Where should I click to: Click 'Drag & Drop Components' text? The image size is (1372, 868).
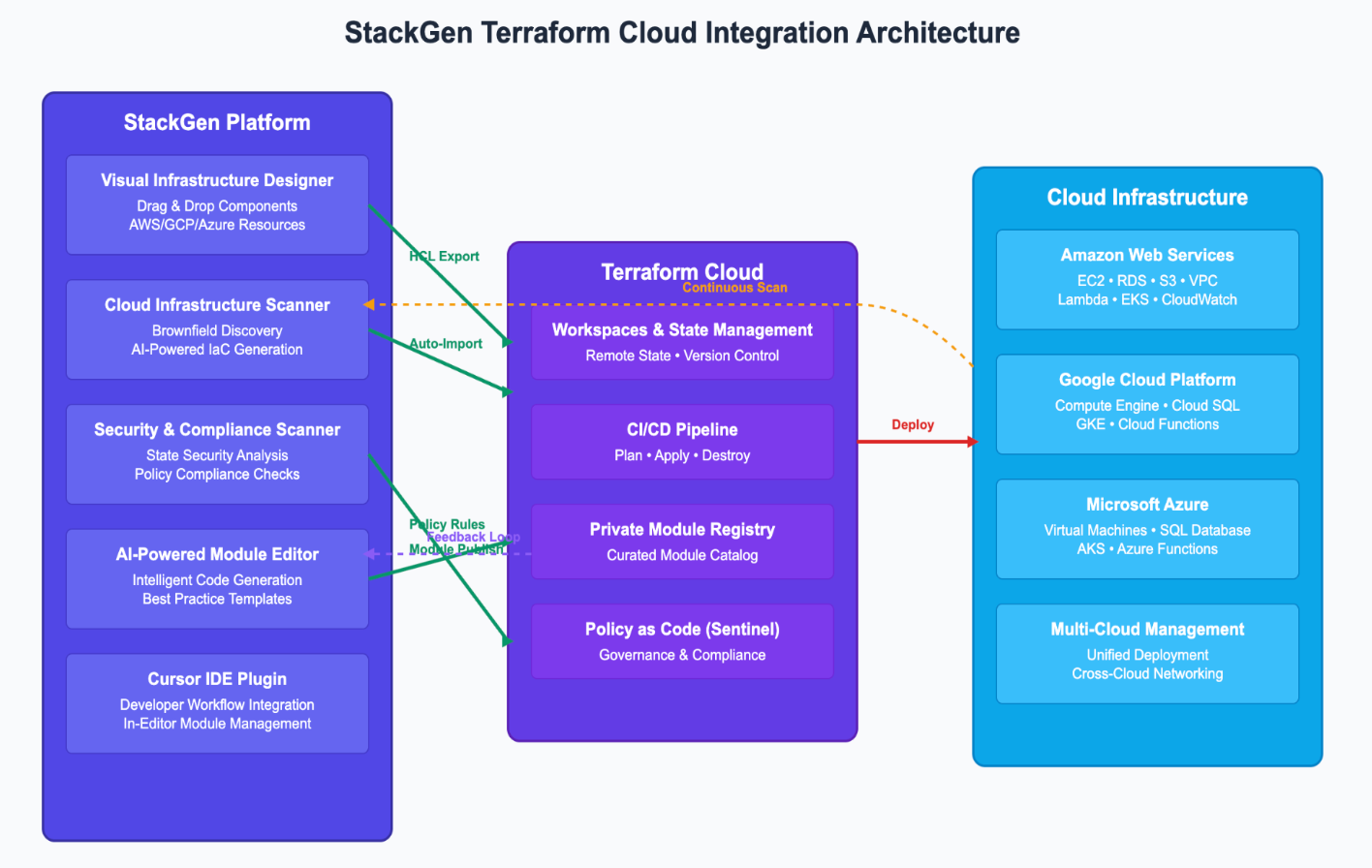tap(217, 206)
